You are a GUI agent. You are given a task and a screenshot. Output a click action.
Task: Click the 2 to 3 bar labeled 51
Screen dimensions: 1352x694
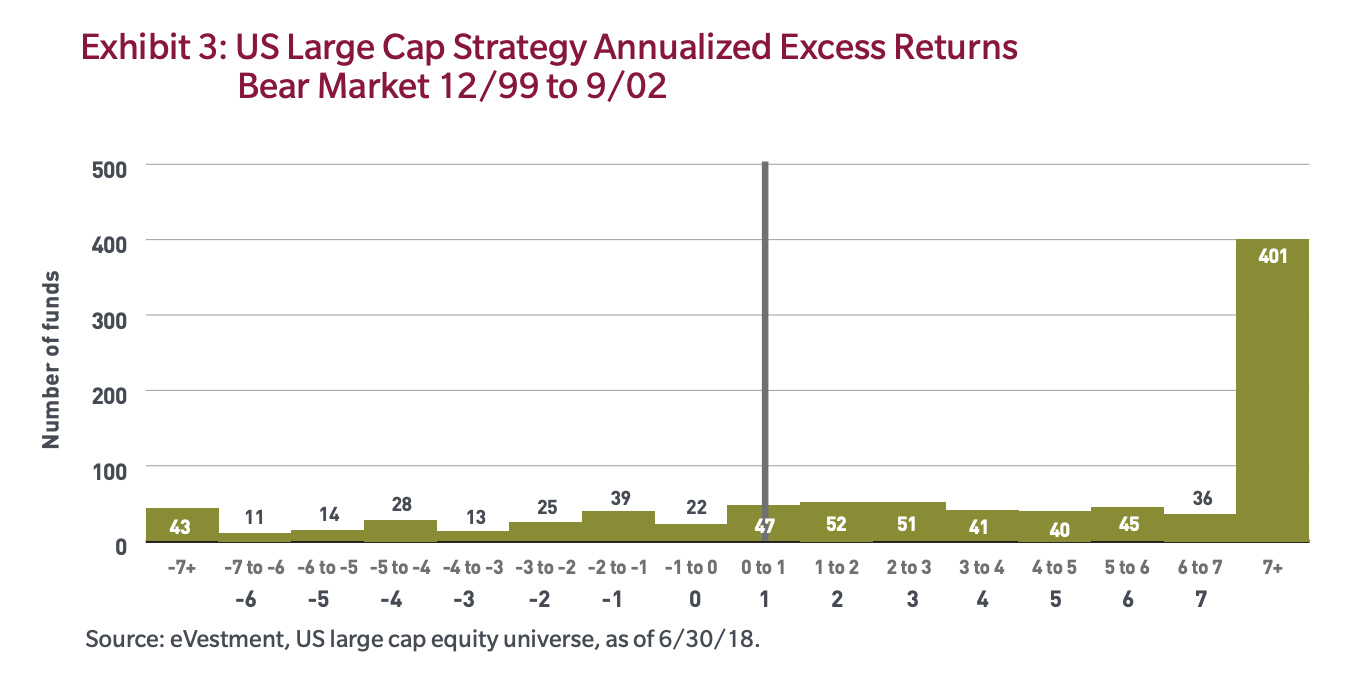909,522
